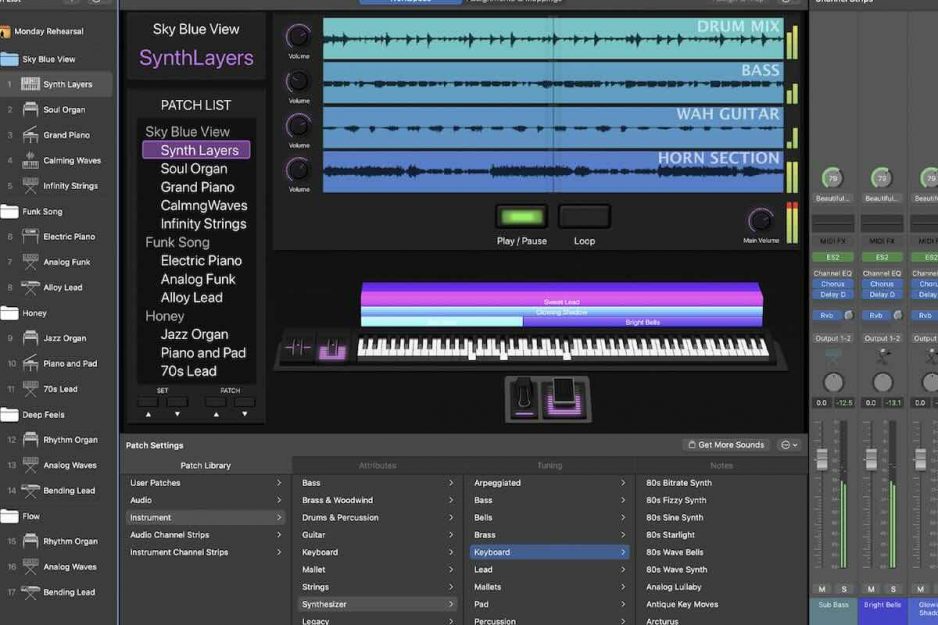
Task: Open the Honey set folder icon
Action: [x=10, y=313]
